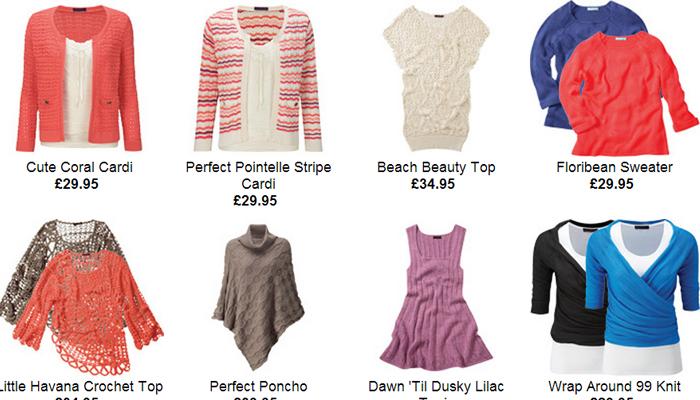Click the Dawn 'Til Dusky Lilac title
This screenshot has height=400, width=700.
tap(436, 386)
